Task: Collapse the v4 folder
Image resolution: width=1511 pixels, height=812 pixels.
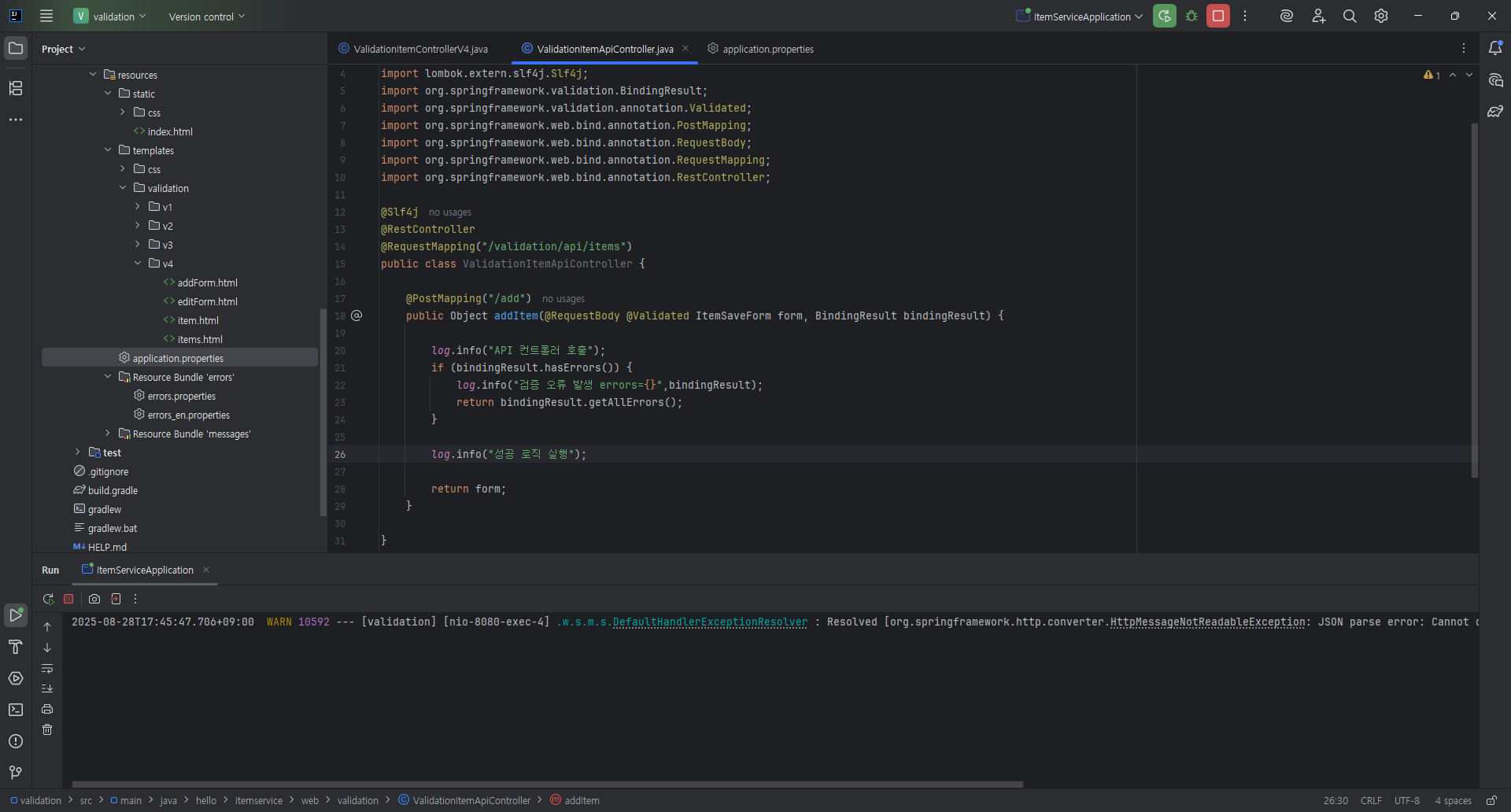Action: click(138, 263)
